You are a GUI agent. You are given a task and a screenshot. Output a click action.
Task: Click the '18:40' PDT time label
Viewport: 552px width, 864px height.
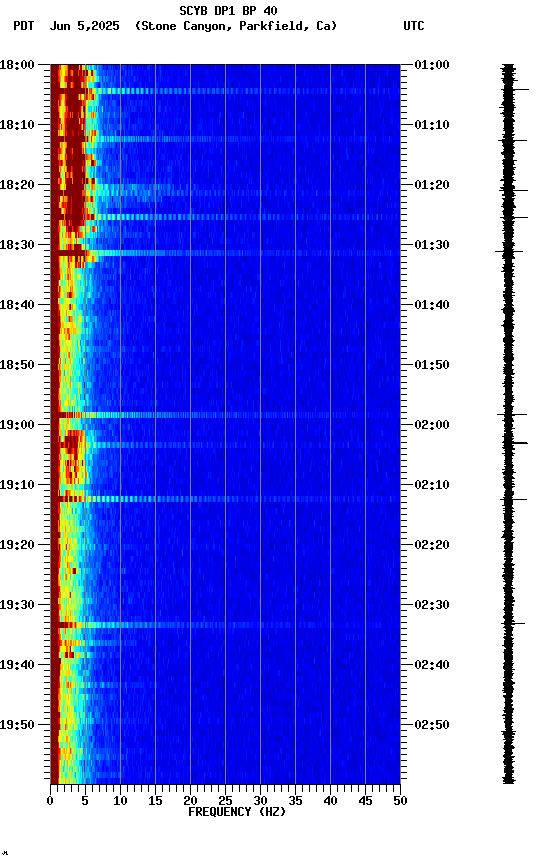(17, 305)
